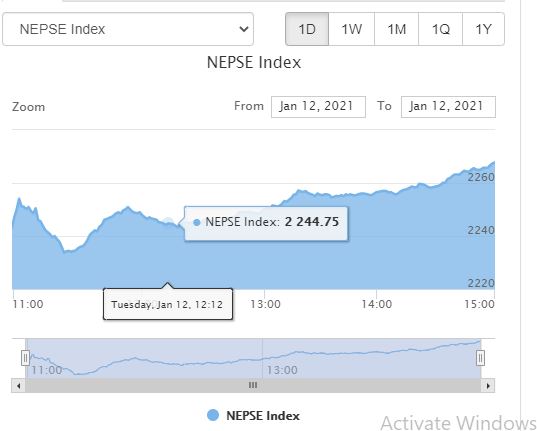The height and width of the screenshot is (431, 537).
Task: Choose the 1M time range
Action: click(x=396, y=29)
